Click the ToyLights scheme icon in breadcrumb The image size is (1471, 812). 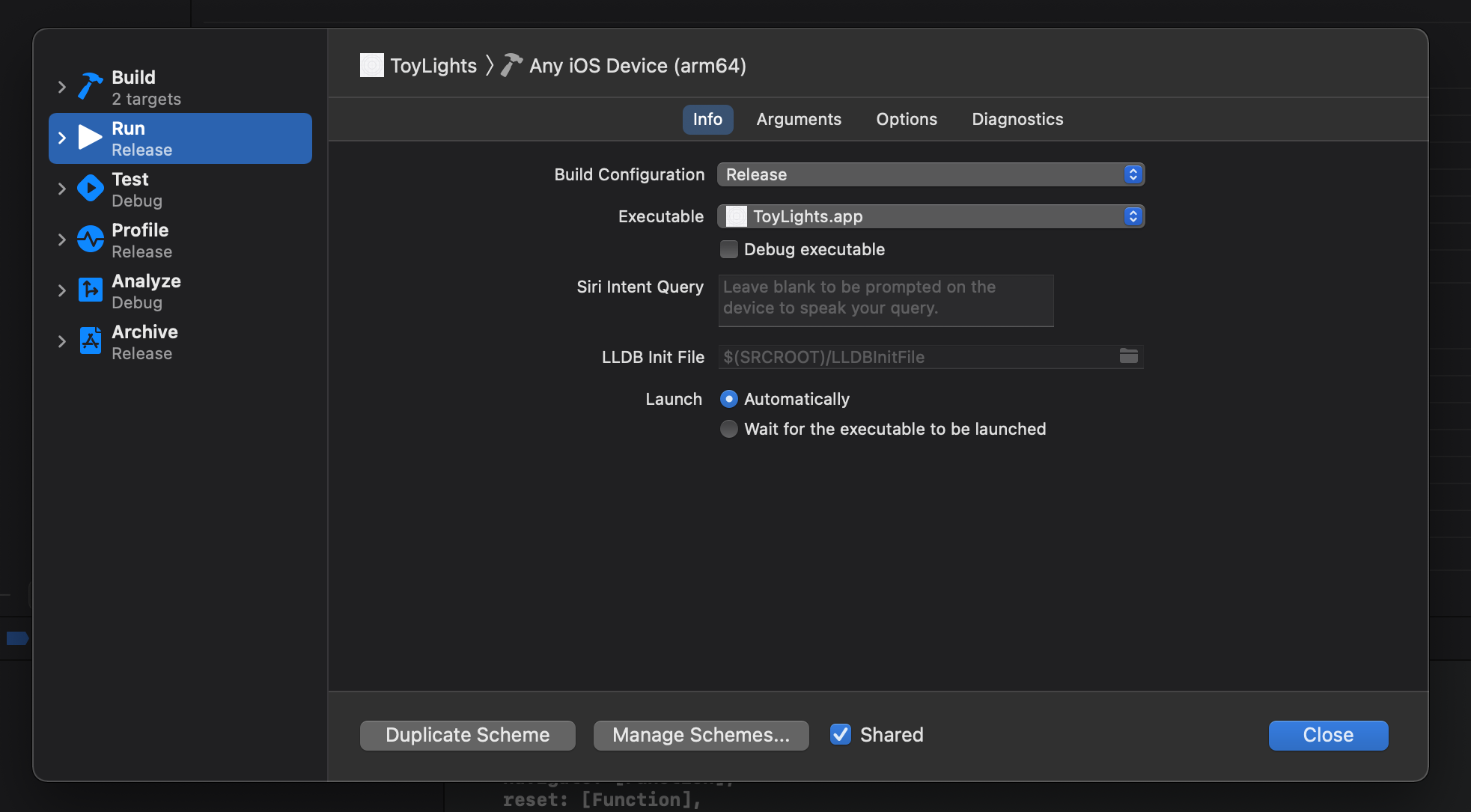coord(372,66)
